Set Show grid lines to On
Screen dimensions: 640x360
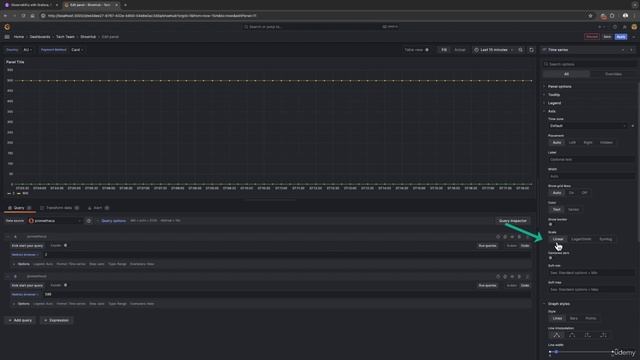571,193
